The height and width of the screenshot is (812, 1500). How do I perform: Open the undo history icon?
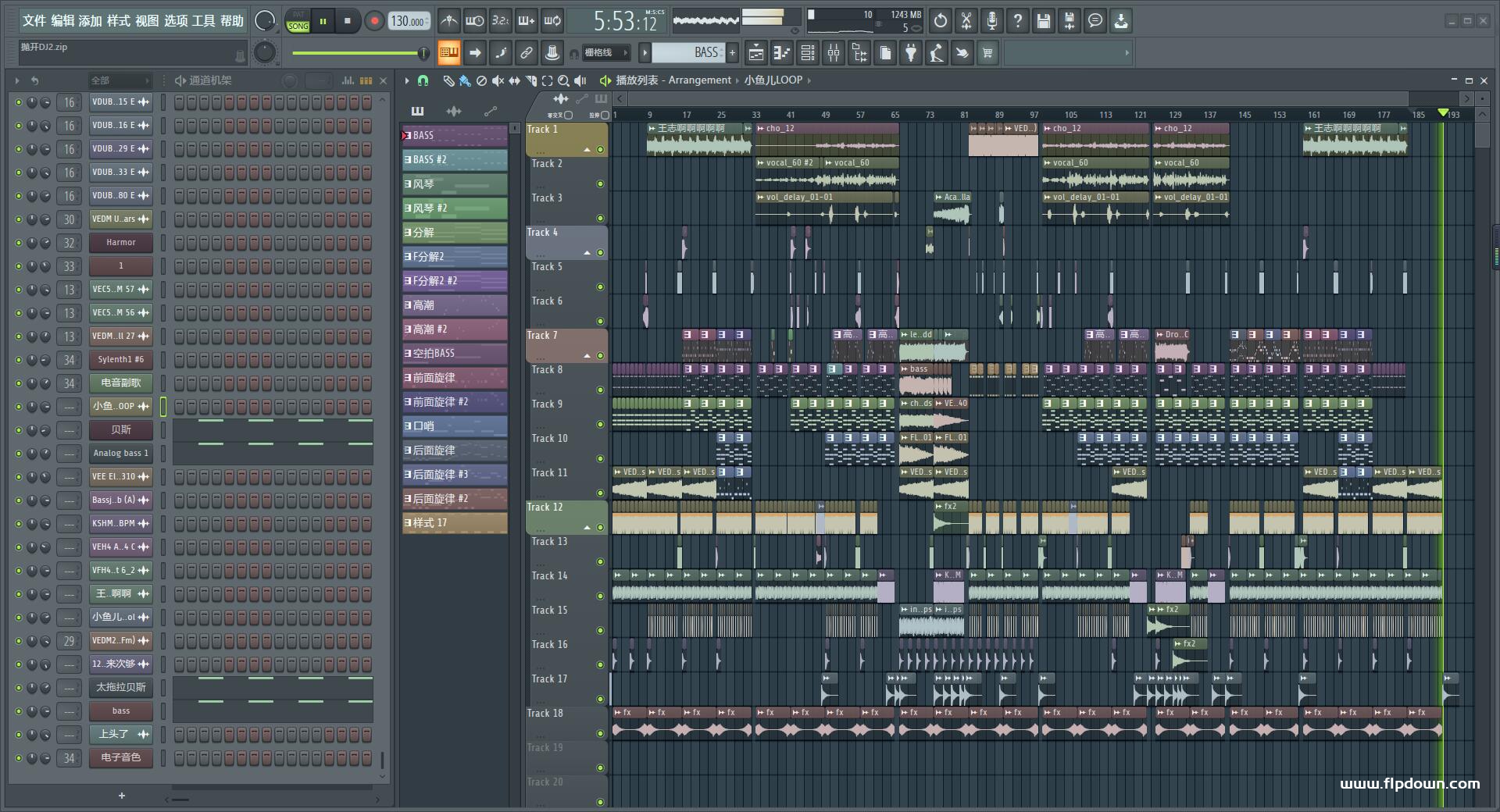(x=941, y=21)
